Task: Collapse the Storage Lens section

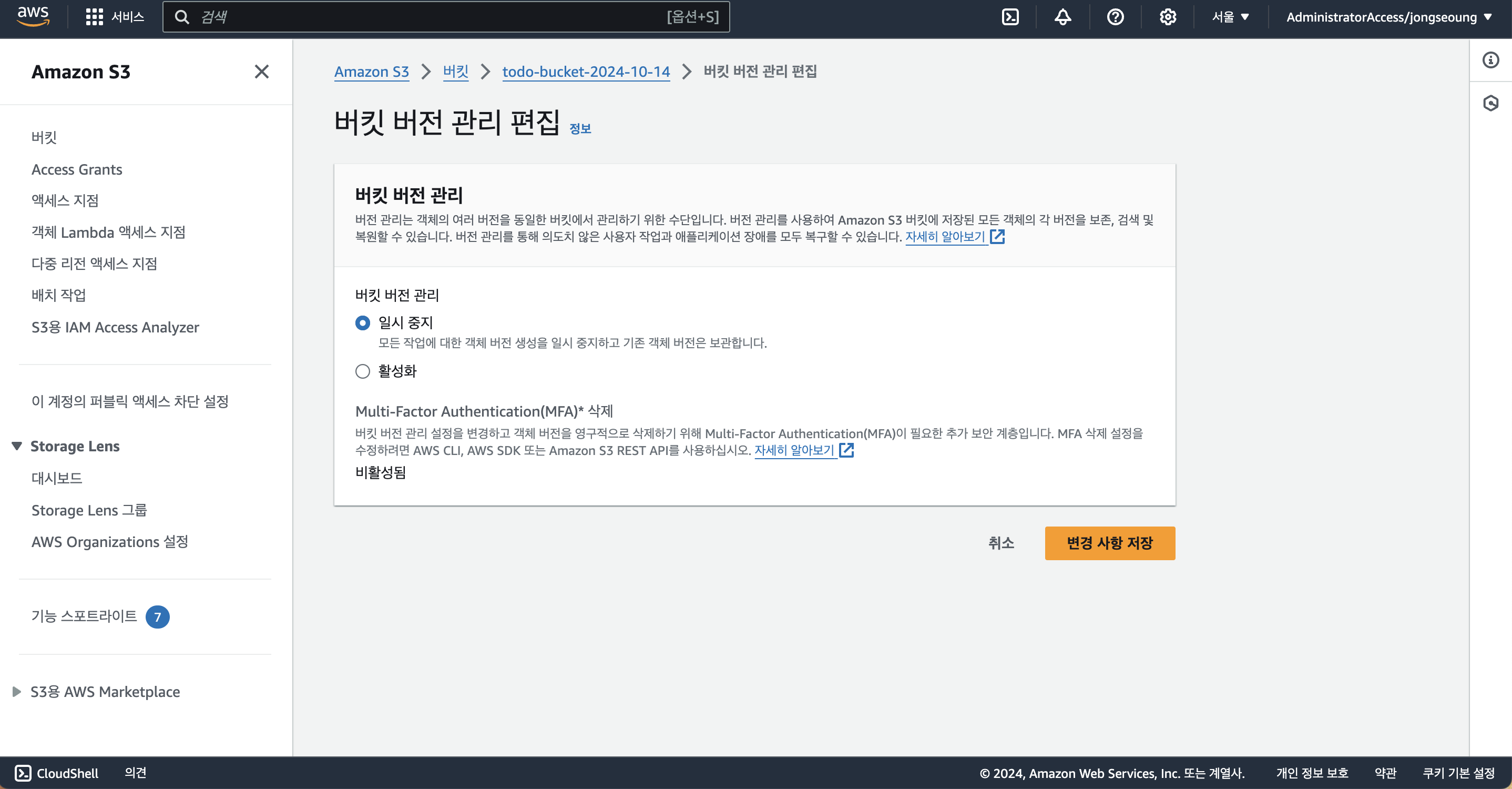Action: (17, 446)
